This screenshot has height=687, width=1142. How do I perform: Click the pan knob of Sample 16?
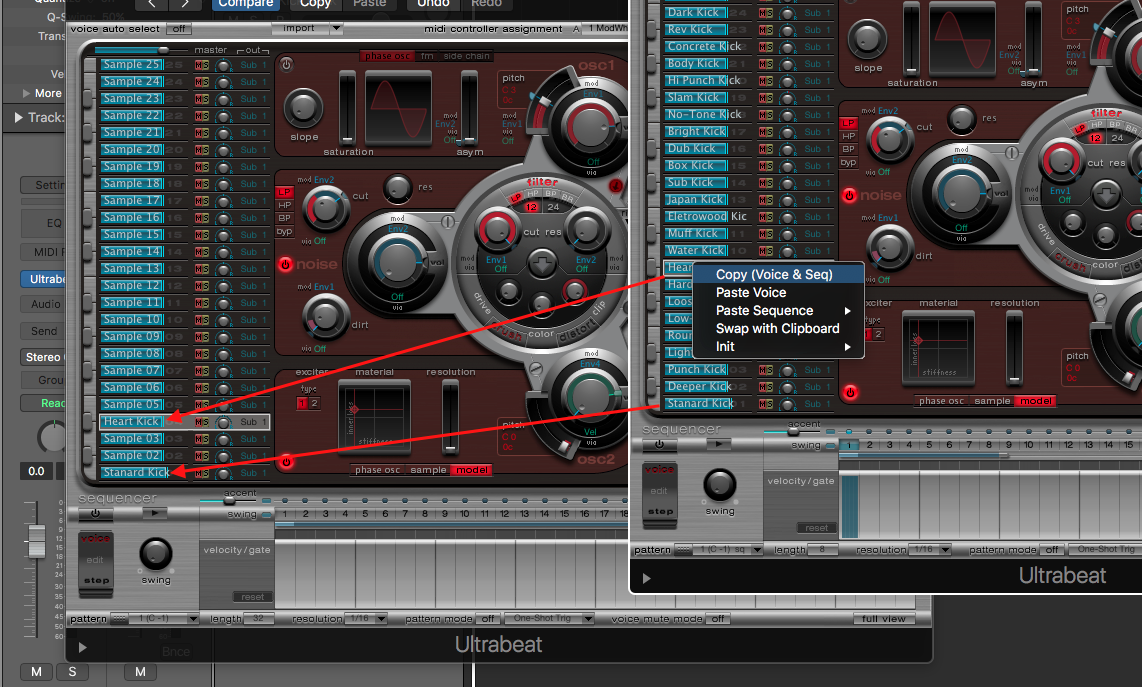click(x=224, y=219)
